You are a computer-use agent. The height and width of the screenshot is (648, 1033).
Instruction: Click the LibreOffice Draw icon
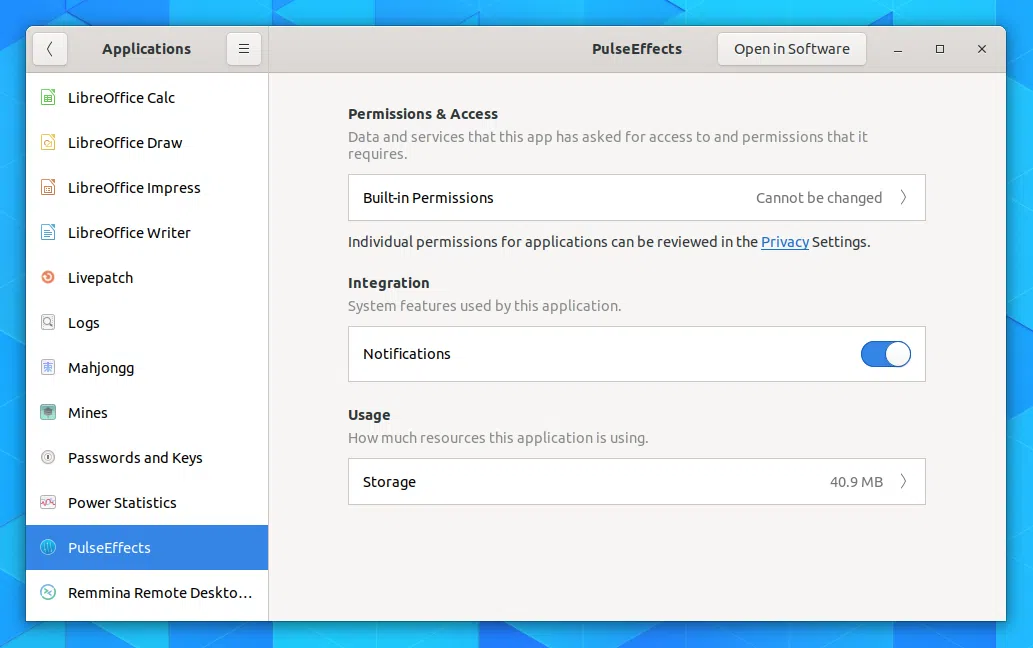click(x=48, y=142)
